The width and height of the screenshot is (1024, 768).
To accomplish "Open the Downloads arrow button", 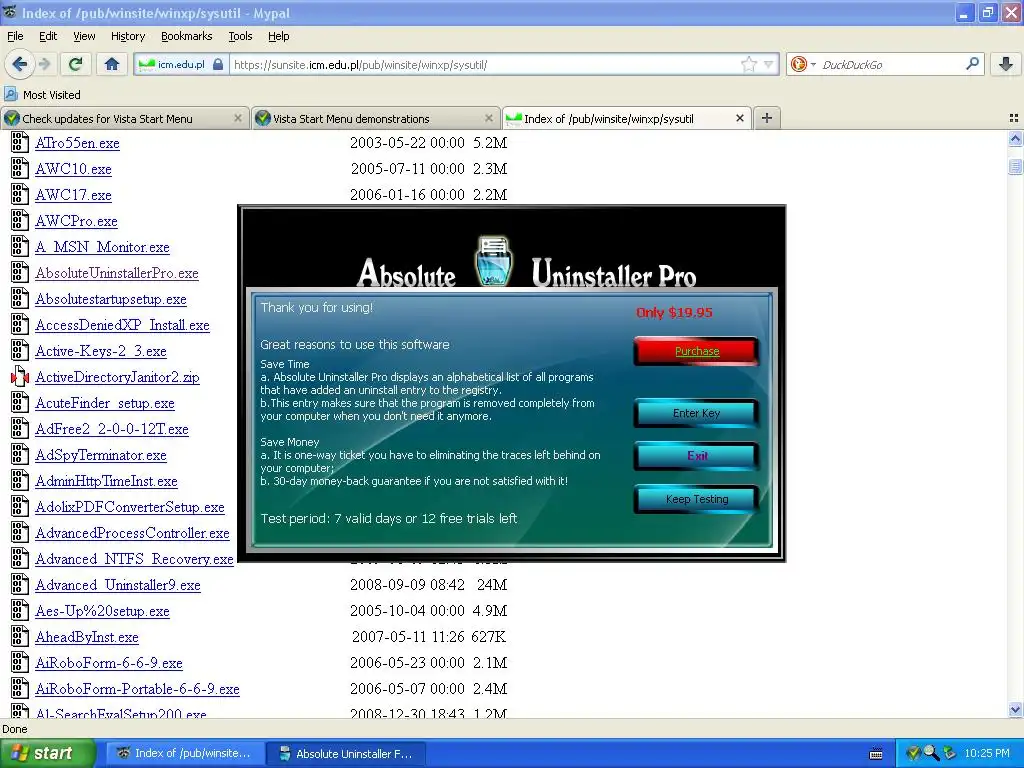I will (1006, 64).
